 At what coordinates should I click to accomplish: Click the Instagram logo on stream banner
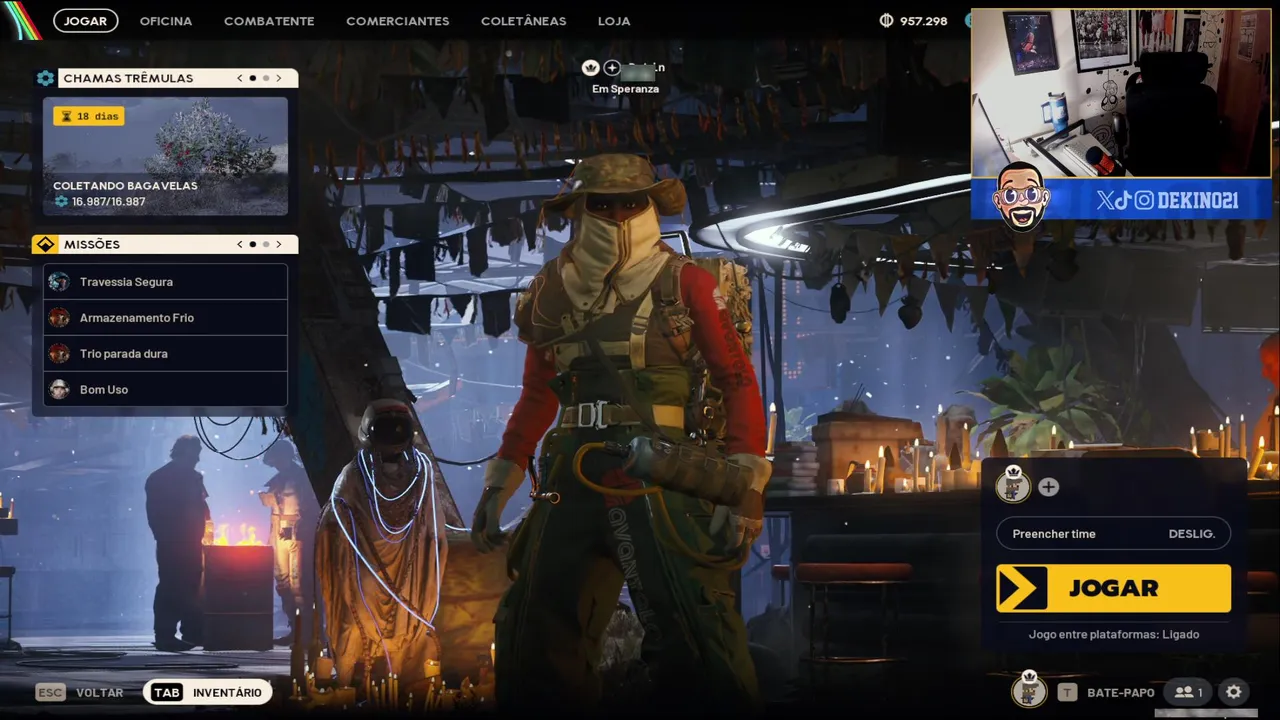pyautogui.click(x=1144, y=200)
